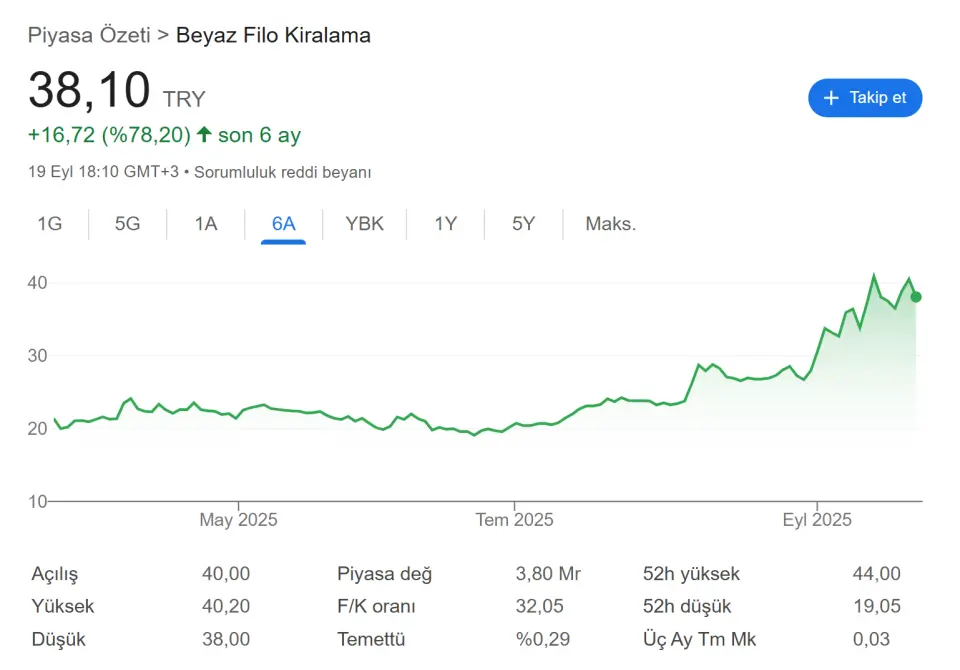Select the Maks. range tab

click(x=610, y=224)
